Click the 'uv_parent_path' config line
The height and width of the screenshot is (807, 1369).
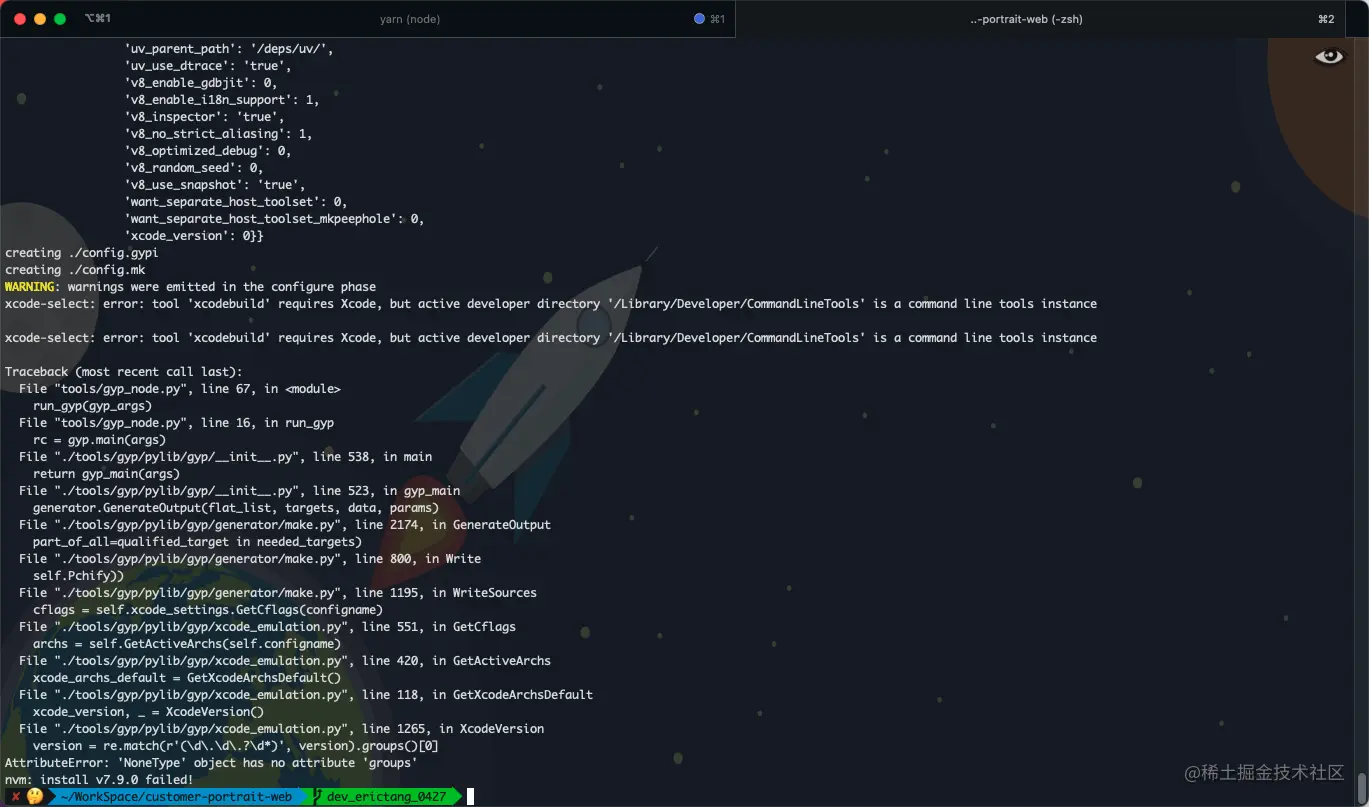tap(229, 49)
